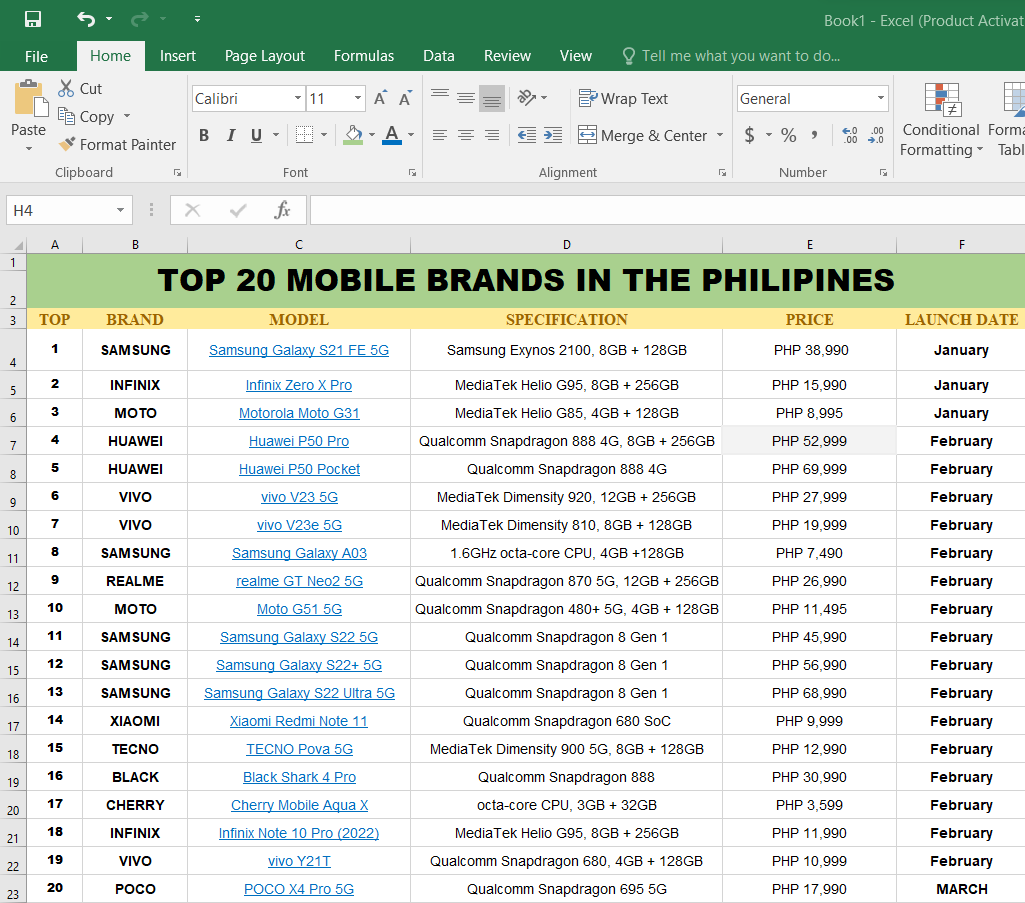Toggle Bold formatting
The width and height of the screenshot is (1025, 903).
204,135
